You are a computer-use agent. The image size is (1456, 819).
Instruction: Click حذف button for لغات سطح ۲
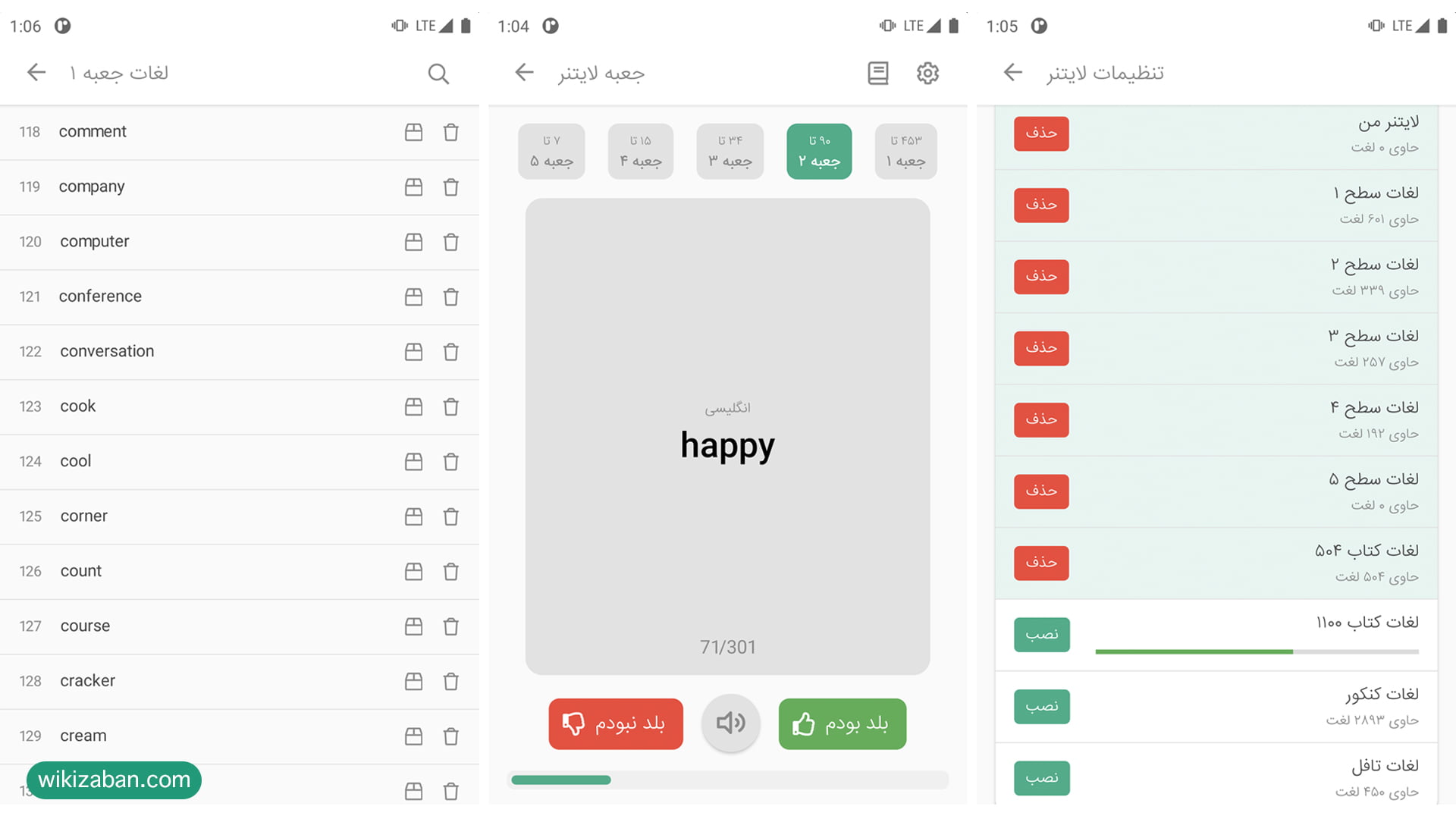pos(1041,276)
